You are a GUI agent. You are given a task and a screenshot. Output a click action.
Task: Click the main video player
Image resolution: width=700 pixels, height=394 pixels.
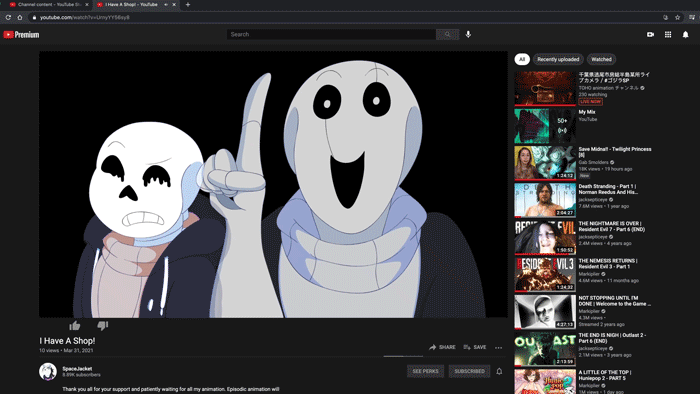tap(273, 184)
